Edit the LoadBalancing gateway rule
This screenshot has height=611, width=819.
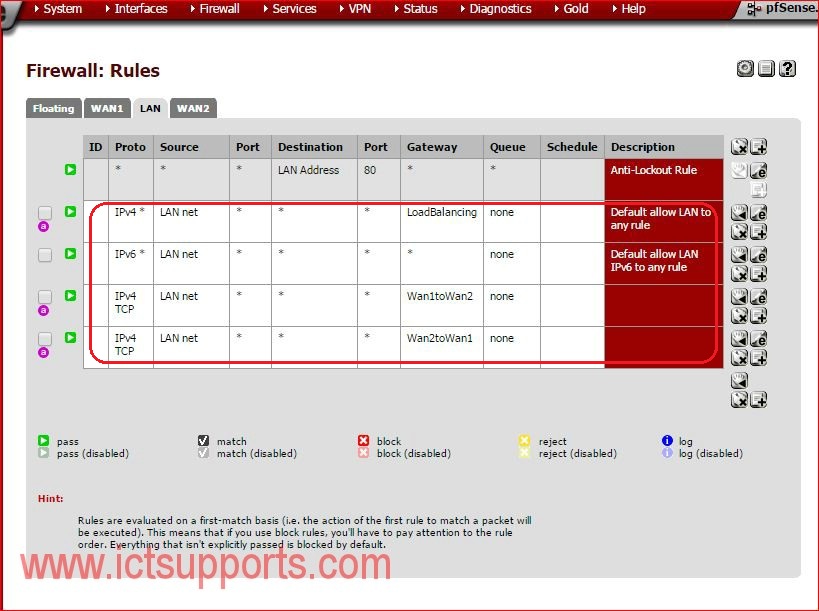click(x=758, y=213)
